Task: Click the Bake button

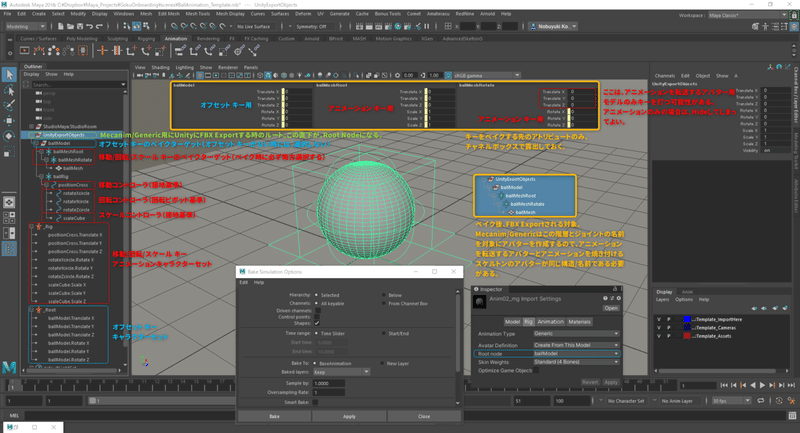Action: 274,417
